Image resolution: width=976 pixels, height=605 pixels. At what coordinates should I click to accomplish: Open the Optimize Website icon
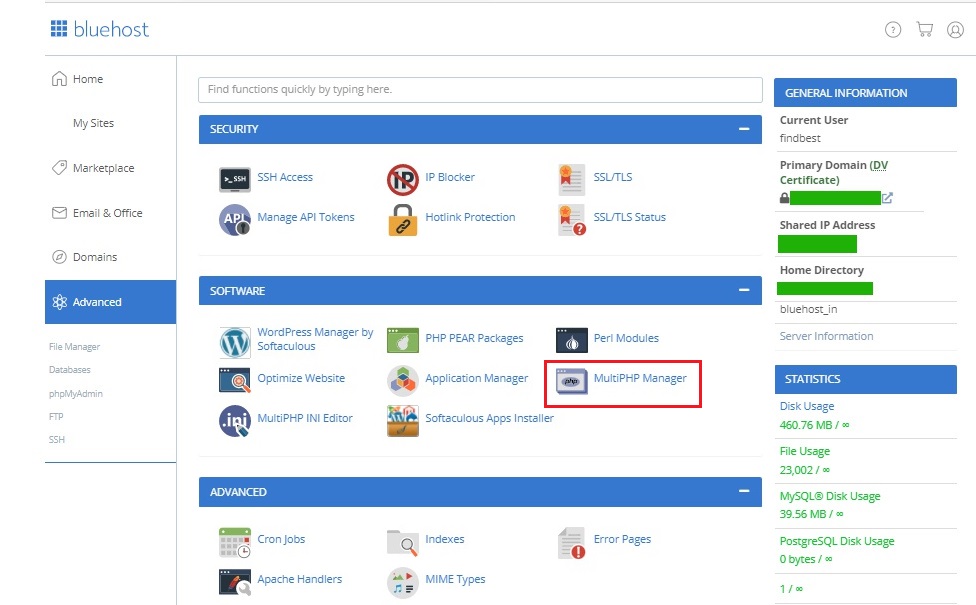[x=235, y=380]
